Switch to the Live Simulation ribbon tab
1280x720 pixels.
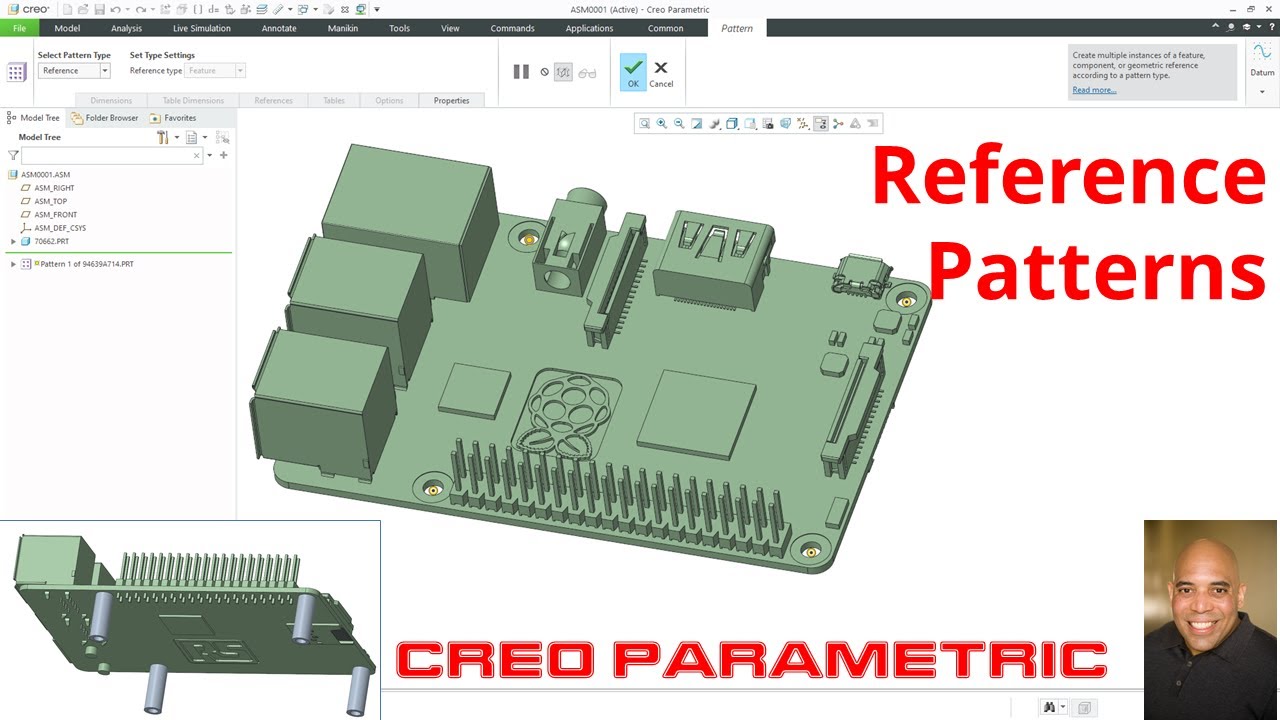tap(201, 28)
